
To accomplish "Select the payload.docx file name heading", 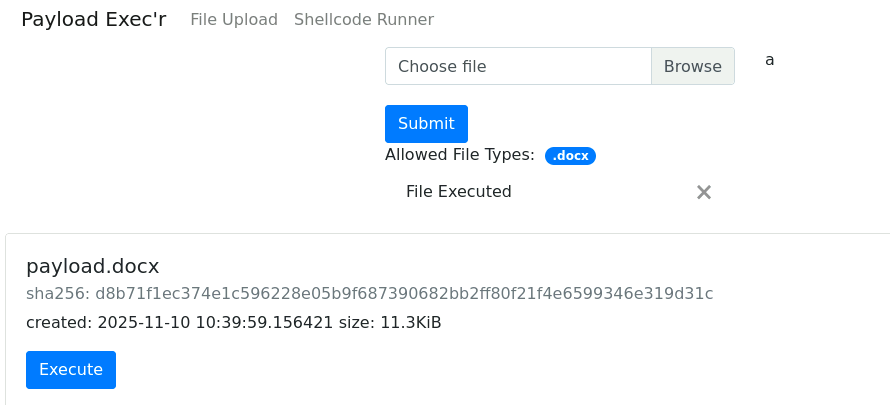I will [93, 266].
